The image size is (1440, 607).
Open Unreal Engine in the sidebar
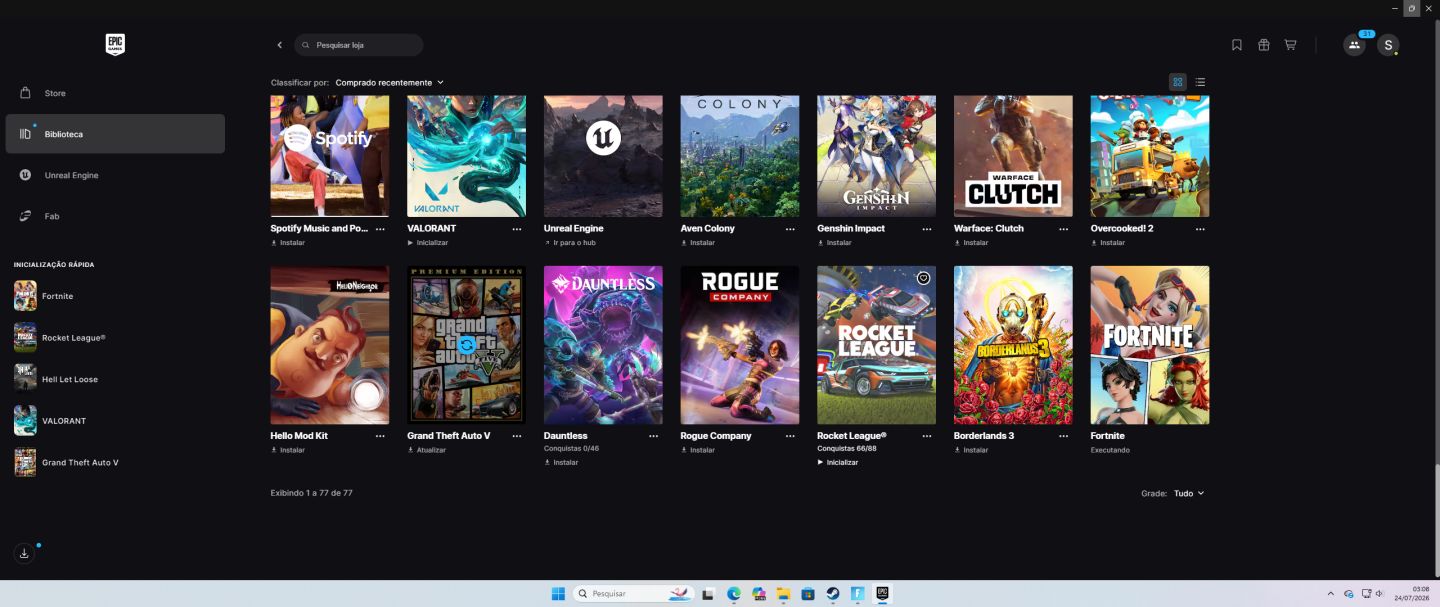point(115,175)
